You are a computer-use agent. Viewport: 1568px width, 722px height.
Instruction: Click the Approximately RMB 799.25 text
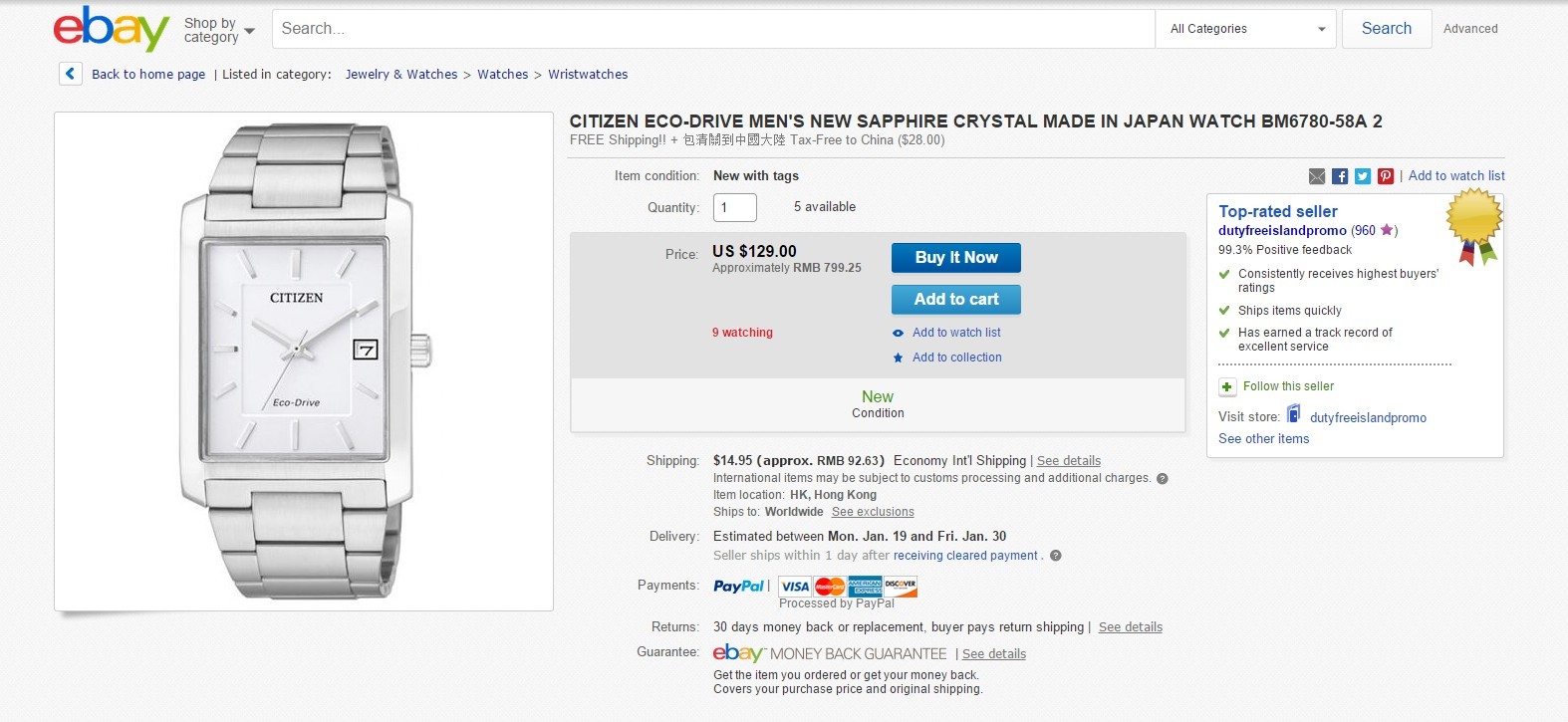click(787, 268)
